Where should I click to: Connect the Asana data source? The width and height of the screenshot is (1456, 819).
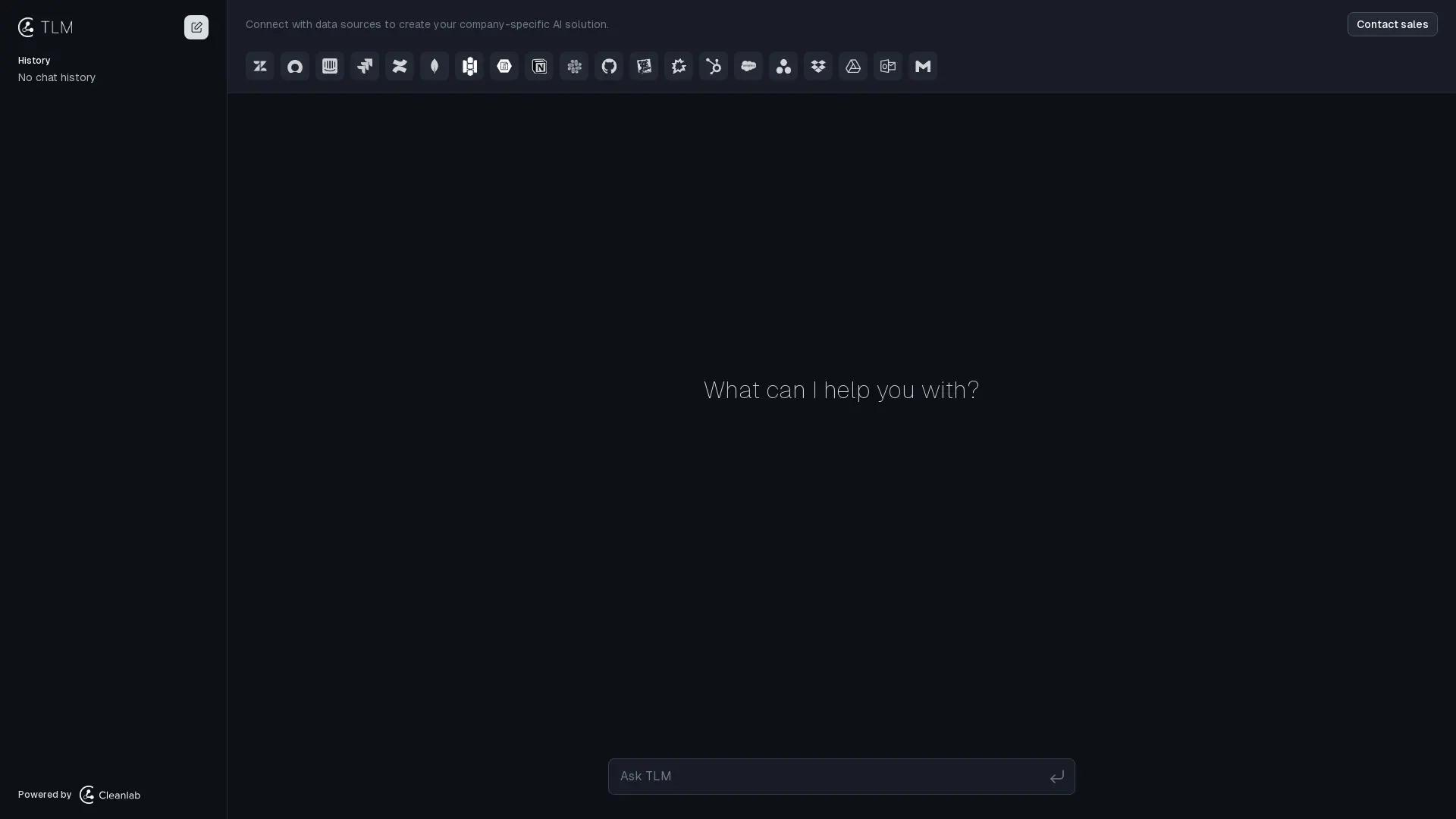click(783, 66)
